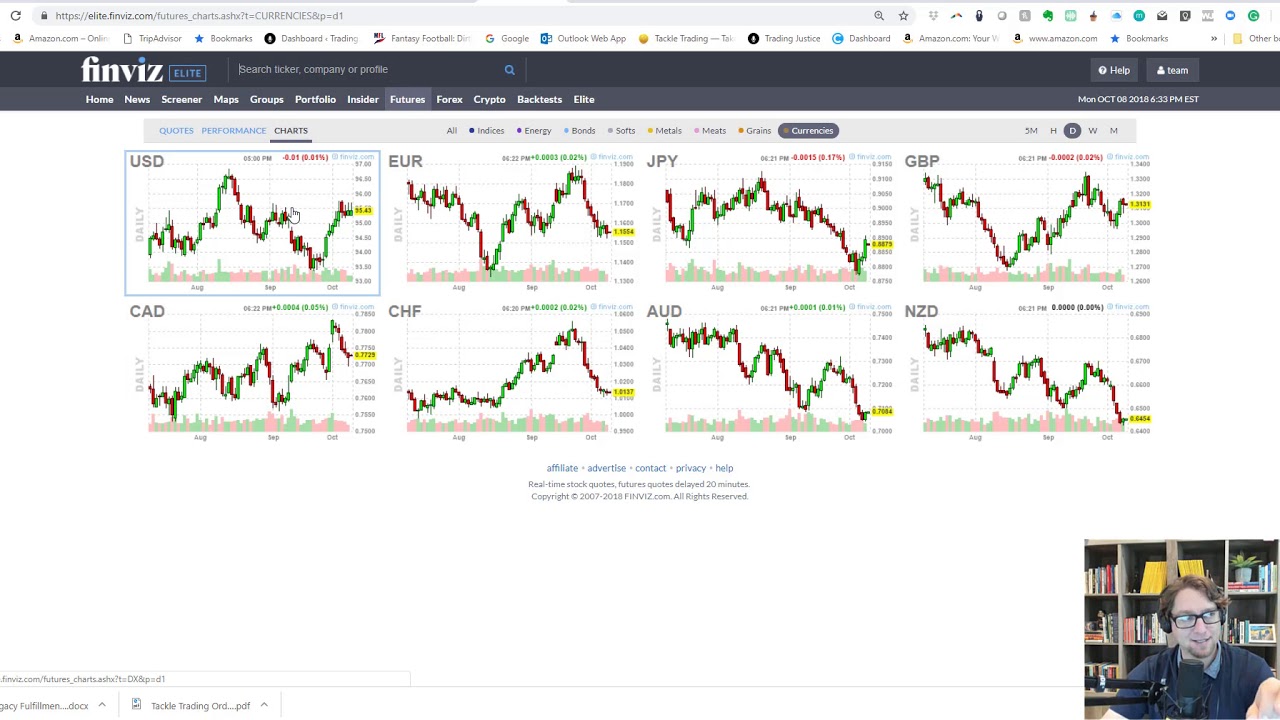Filter charts by Meats
The height and width of the screenshot is (720, 1280).
[x=710, y=130]
